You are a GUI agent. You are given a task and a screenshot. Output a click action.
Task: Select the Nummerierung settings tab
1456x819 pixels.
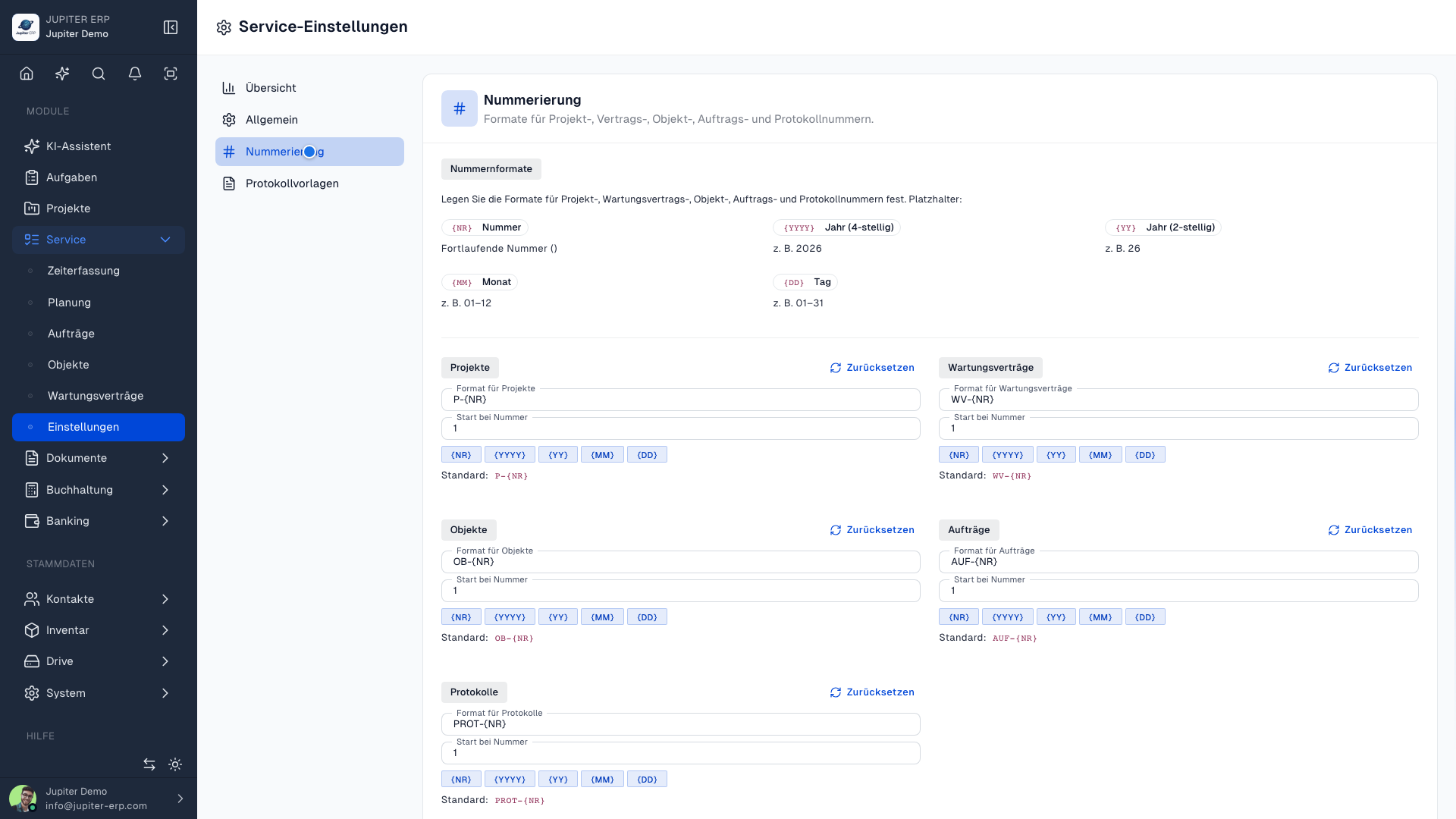click(x=309, y=152)
